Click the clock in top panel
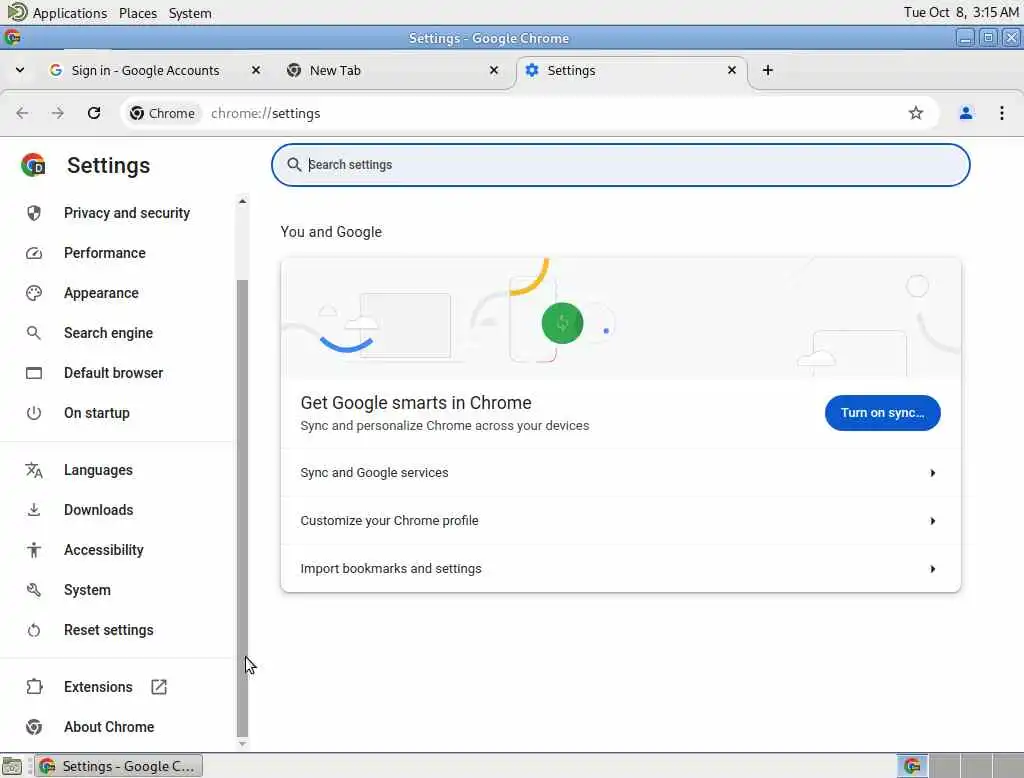 tap(961, 12)
